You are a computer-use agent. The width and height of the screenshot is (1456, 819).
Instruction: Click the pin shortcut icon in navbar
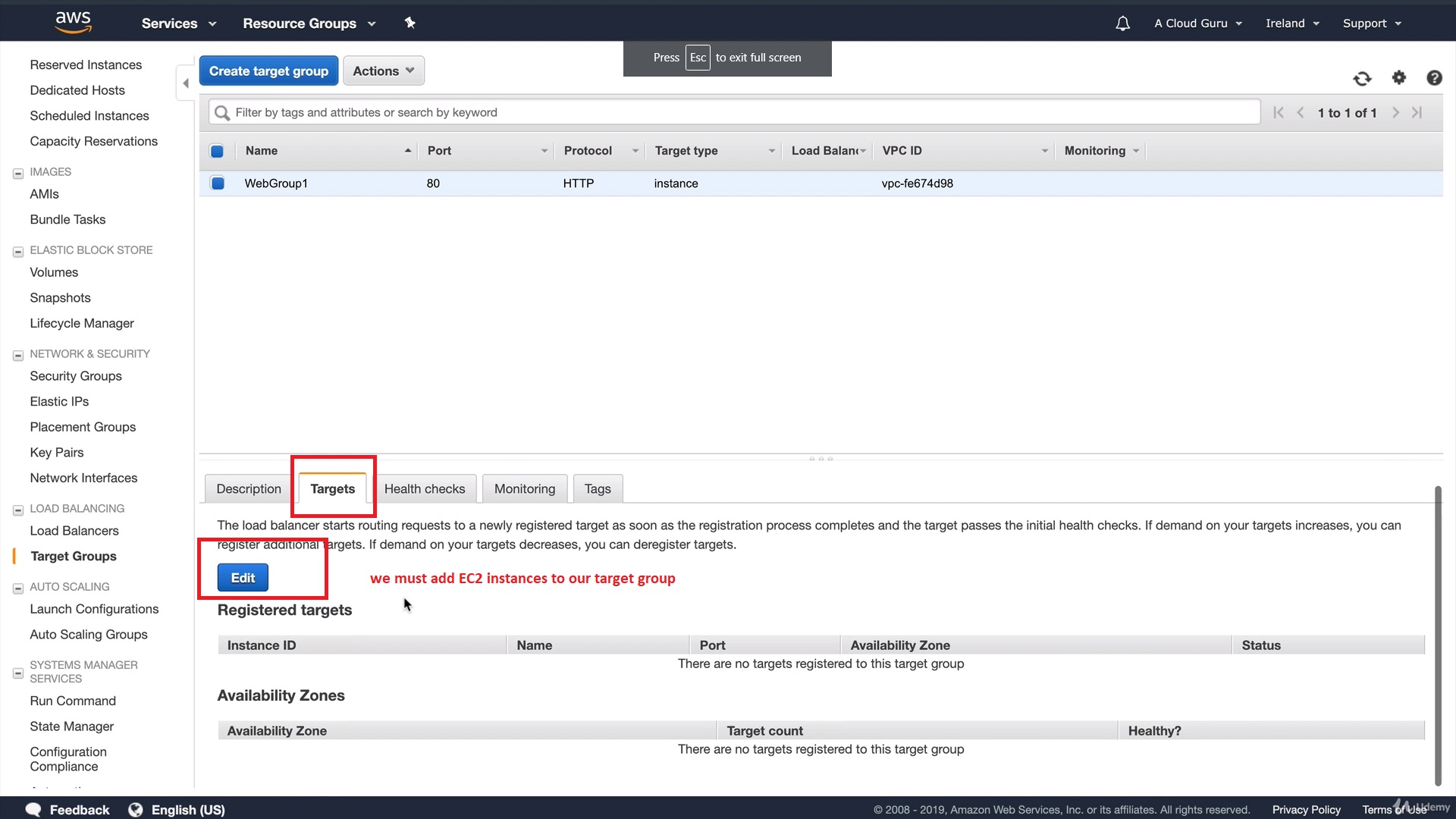[409, 23]
